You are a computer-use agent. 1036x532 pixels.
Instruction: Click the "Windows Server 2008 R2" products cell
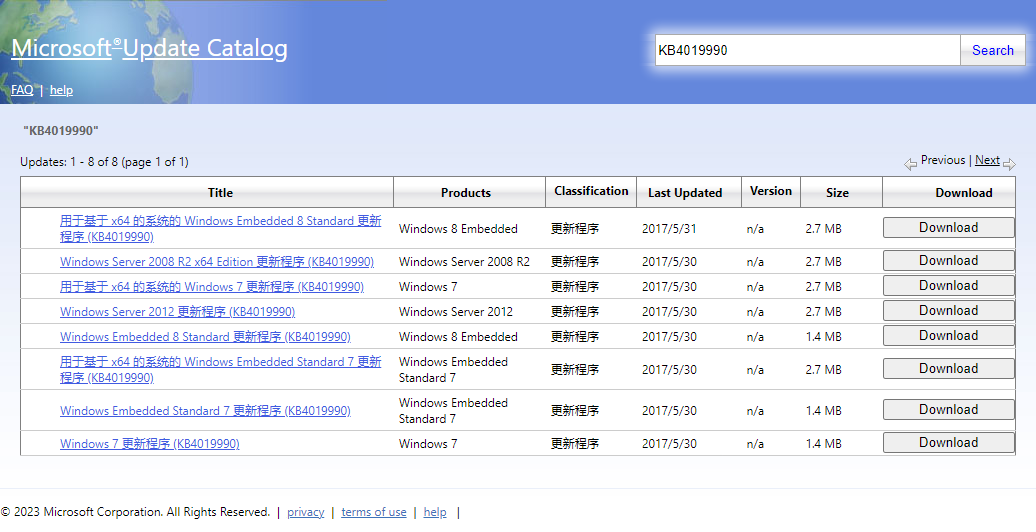pyautogui.click(x=464, y=262)
